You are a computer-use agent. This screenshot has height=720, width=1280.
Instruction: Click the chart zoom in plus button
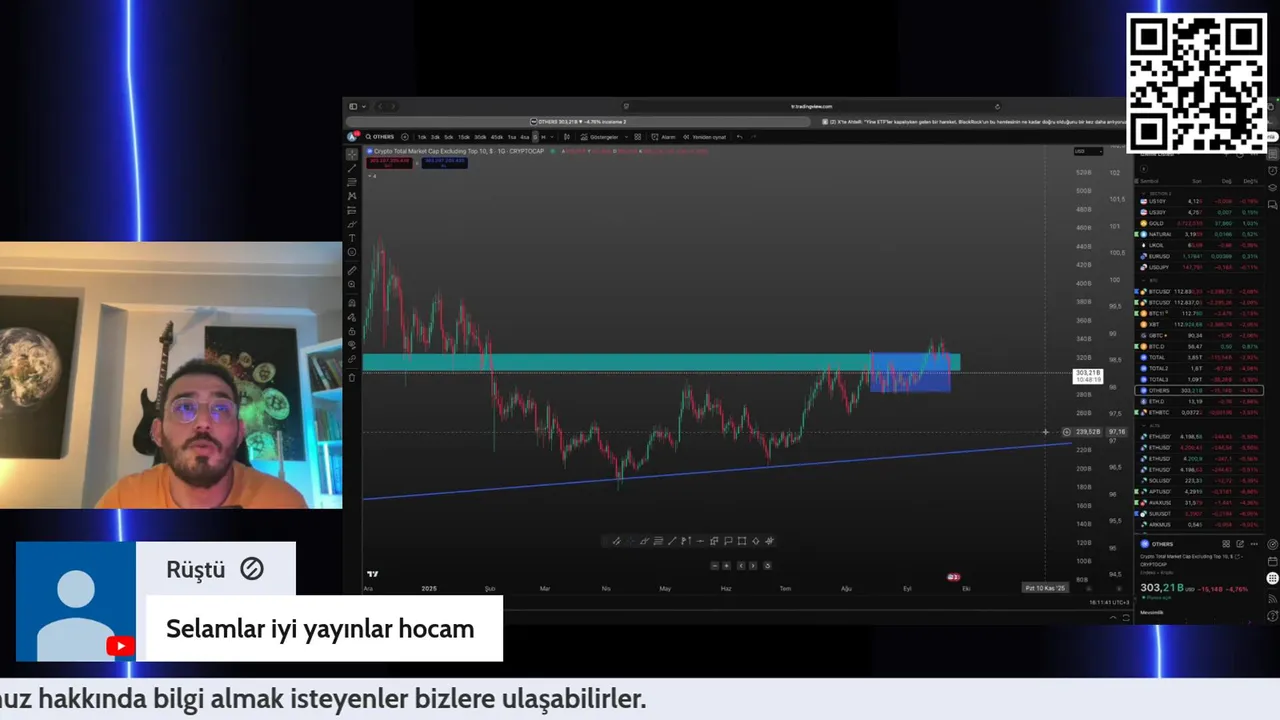tap(726, 566)
